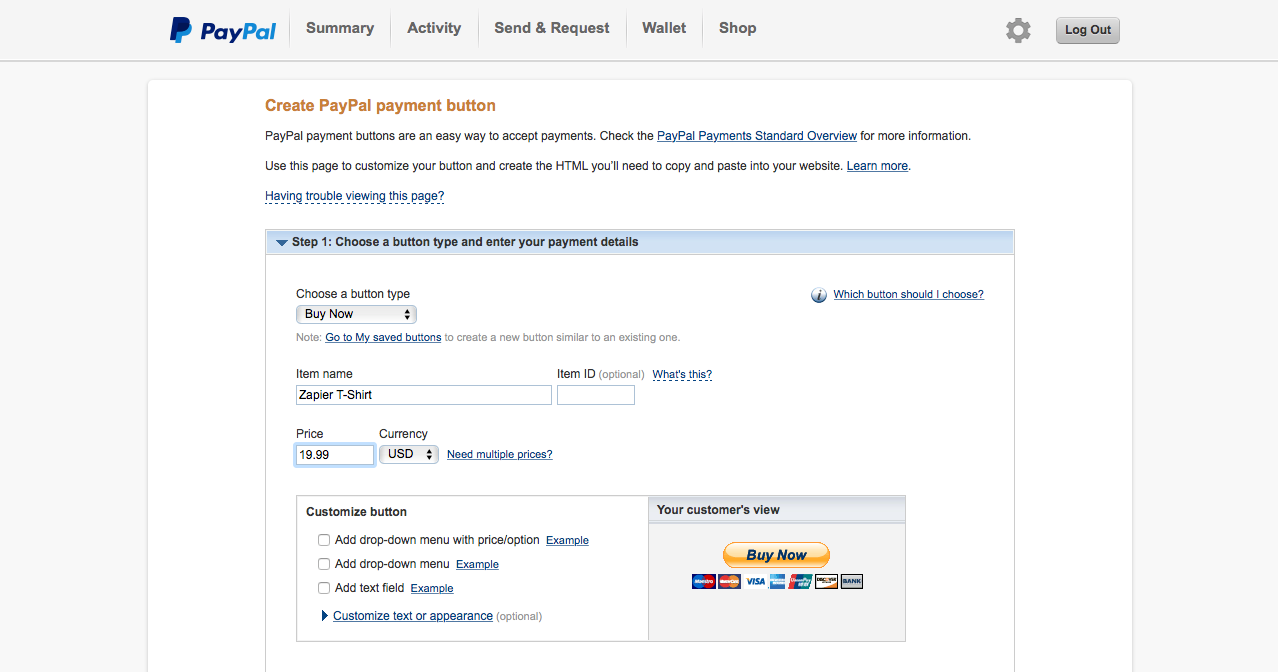Click the Discover card icon
Viewport: 1278px width, 672px height.
tap(826, 581)
